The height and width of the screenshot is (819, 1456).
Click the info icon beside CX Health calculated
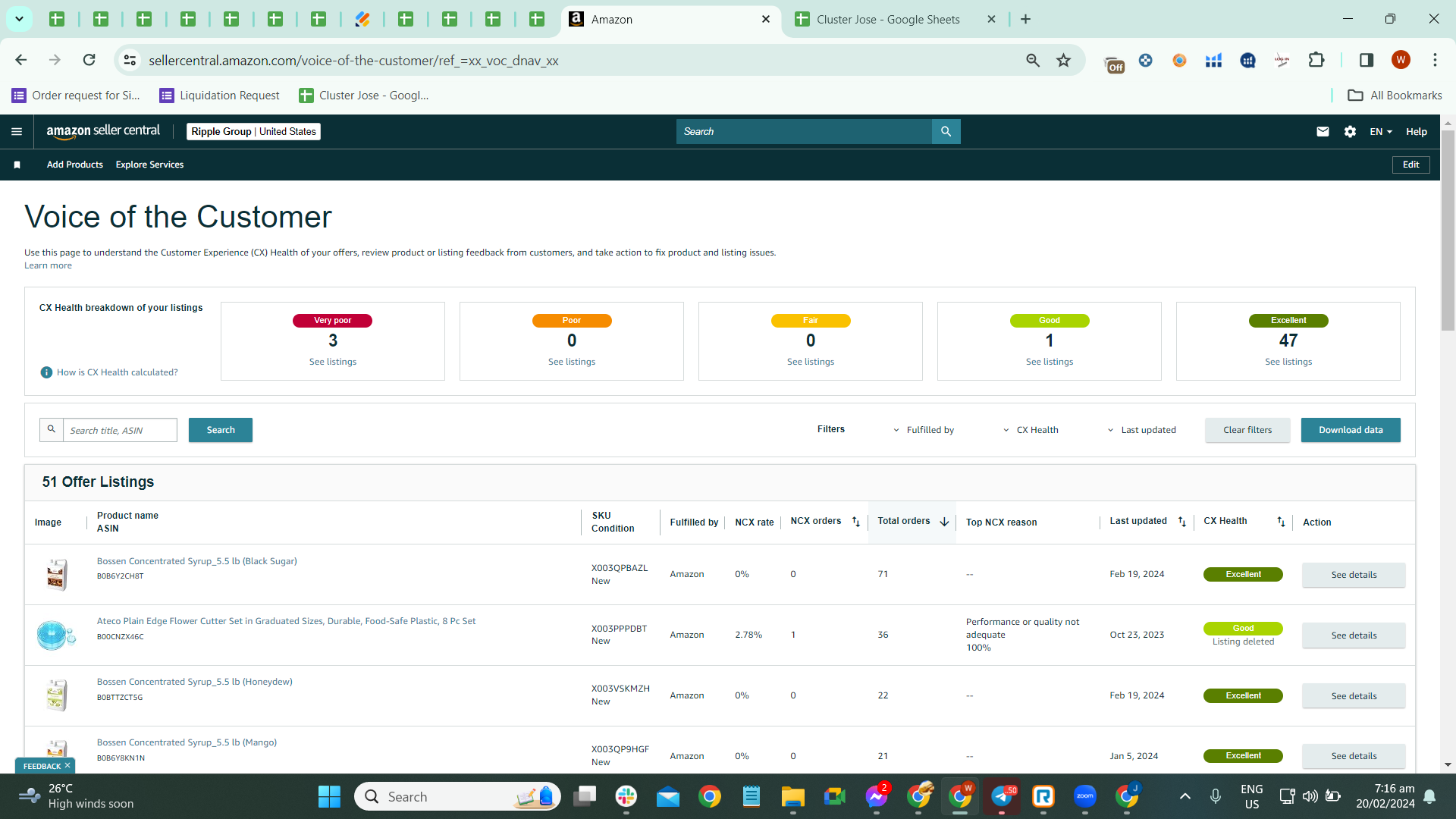(46, 372)
